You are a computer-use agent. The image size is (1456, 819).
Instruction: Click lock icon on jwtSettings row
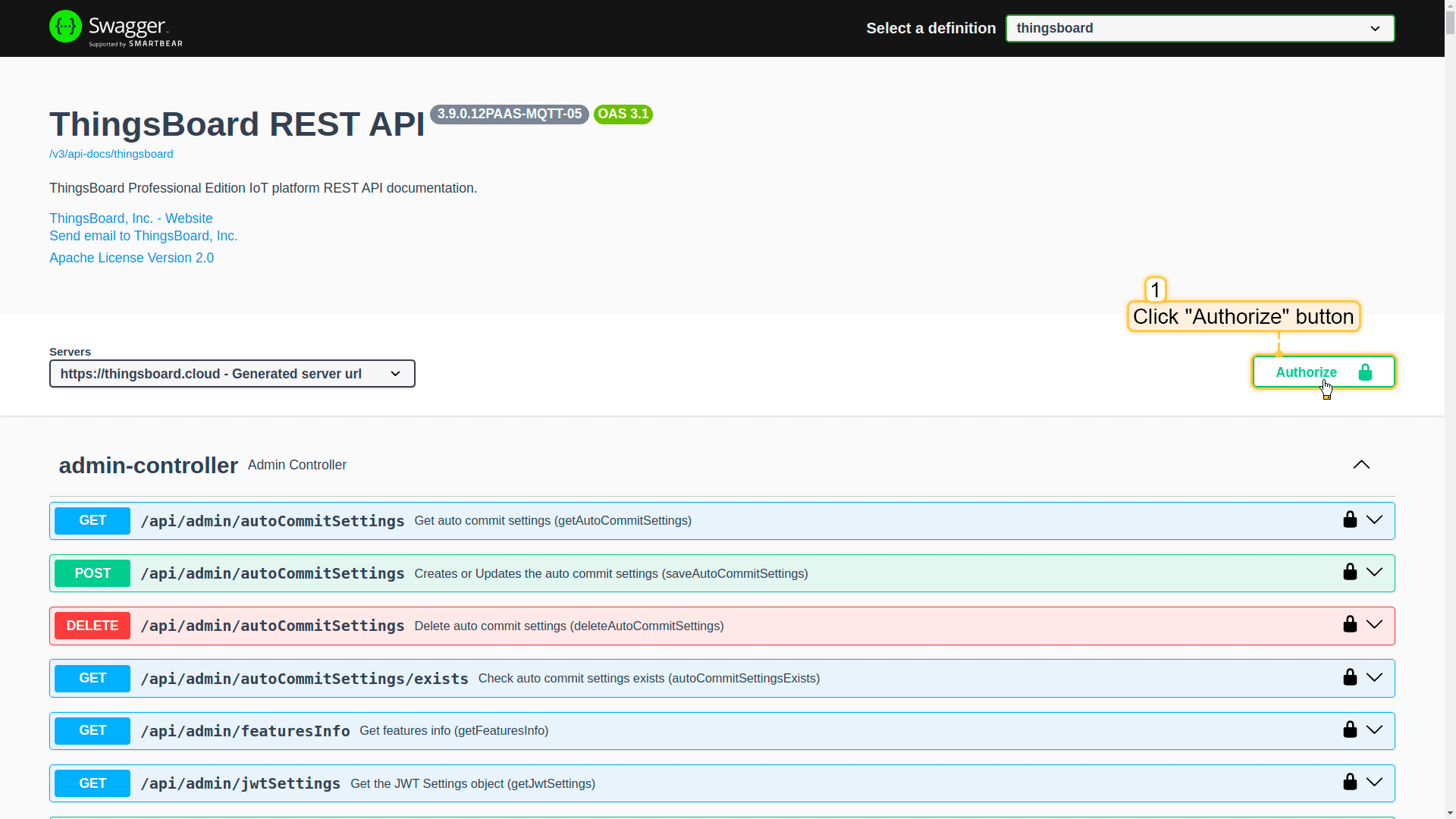coord(1350,783)
